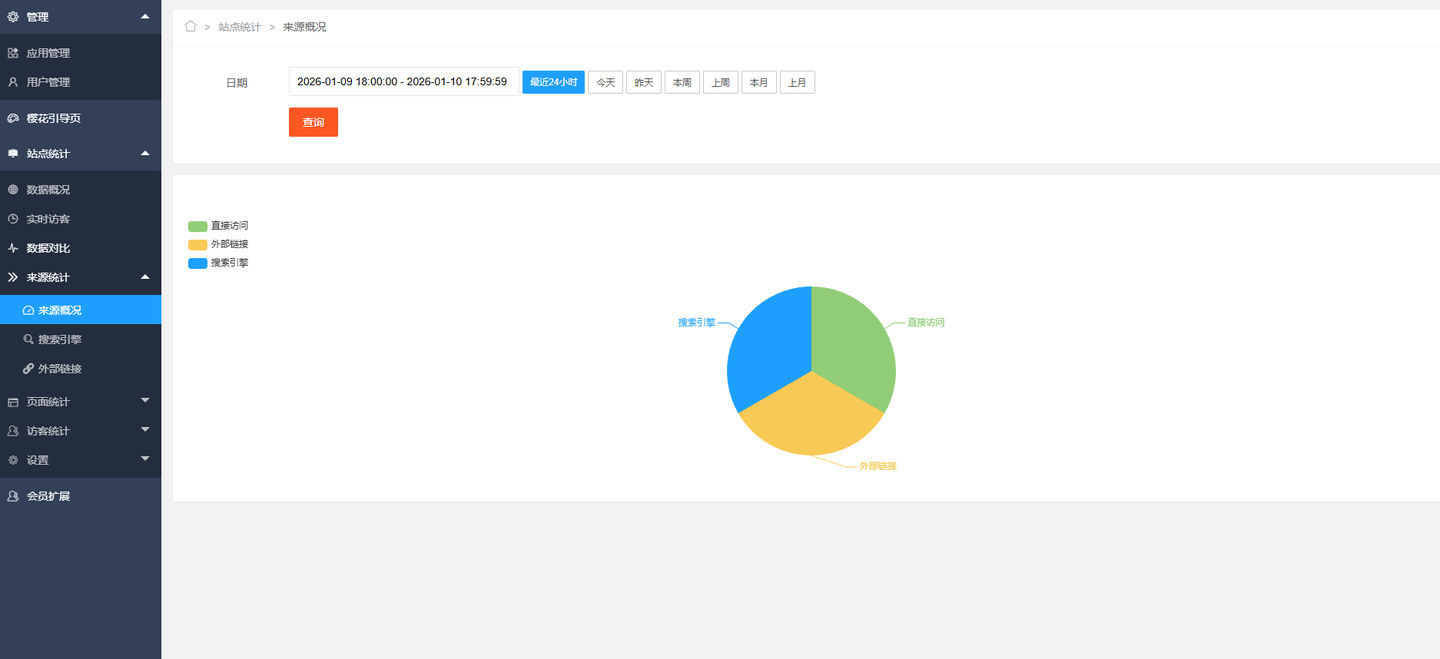This screenshot has height=659, width=1440.
Task: Open 应用管理 via its sidebar icon
Action: tap(13, 53)
